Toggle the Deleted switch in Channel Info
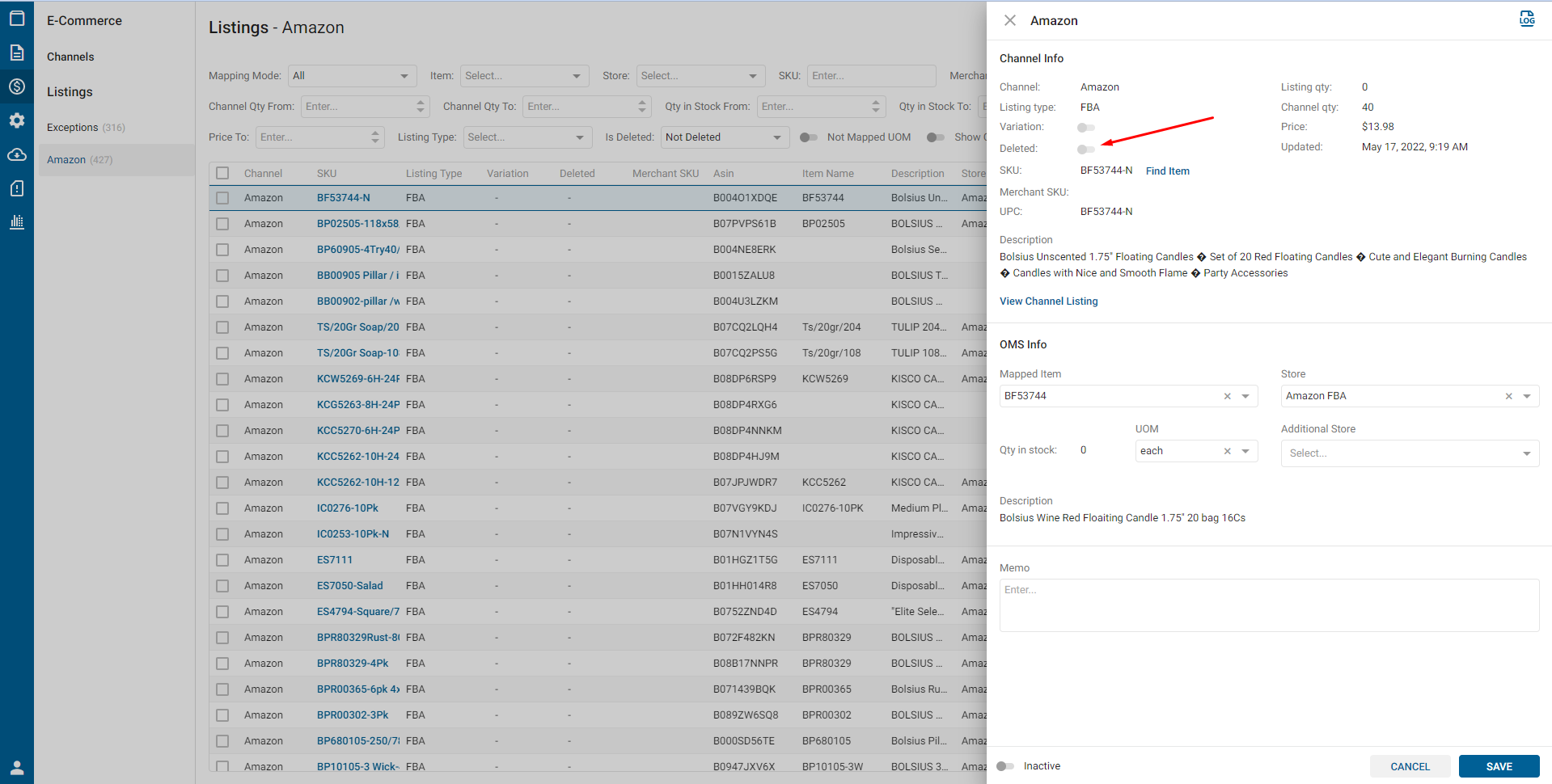 [1085, 149]
